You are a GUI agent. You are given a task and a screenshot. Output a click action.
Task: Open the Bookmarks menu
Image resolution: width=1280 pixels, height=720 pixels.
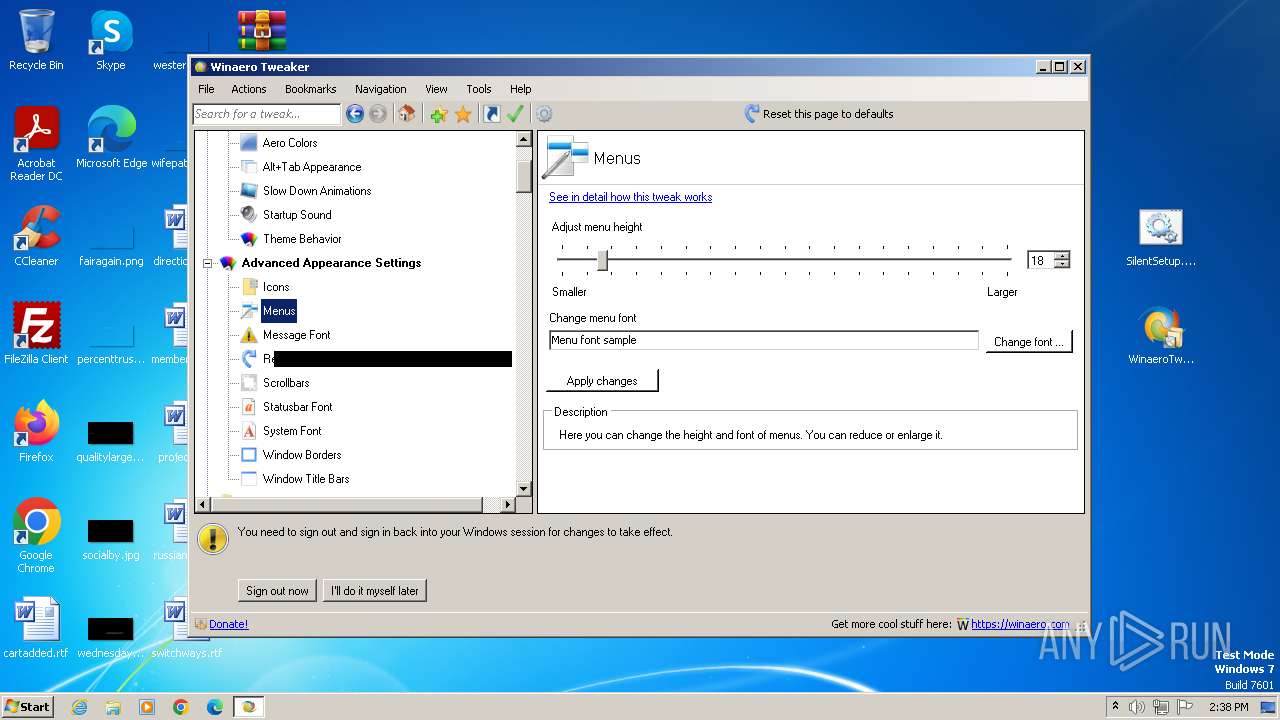[x=310, y=89]
